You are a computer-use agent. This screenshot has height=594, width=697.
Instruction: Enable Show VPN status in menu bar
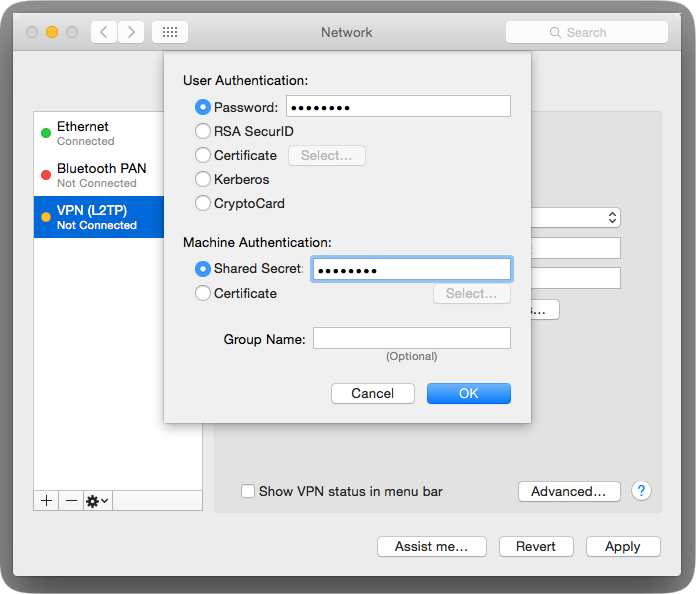point(248,491)
